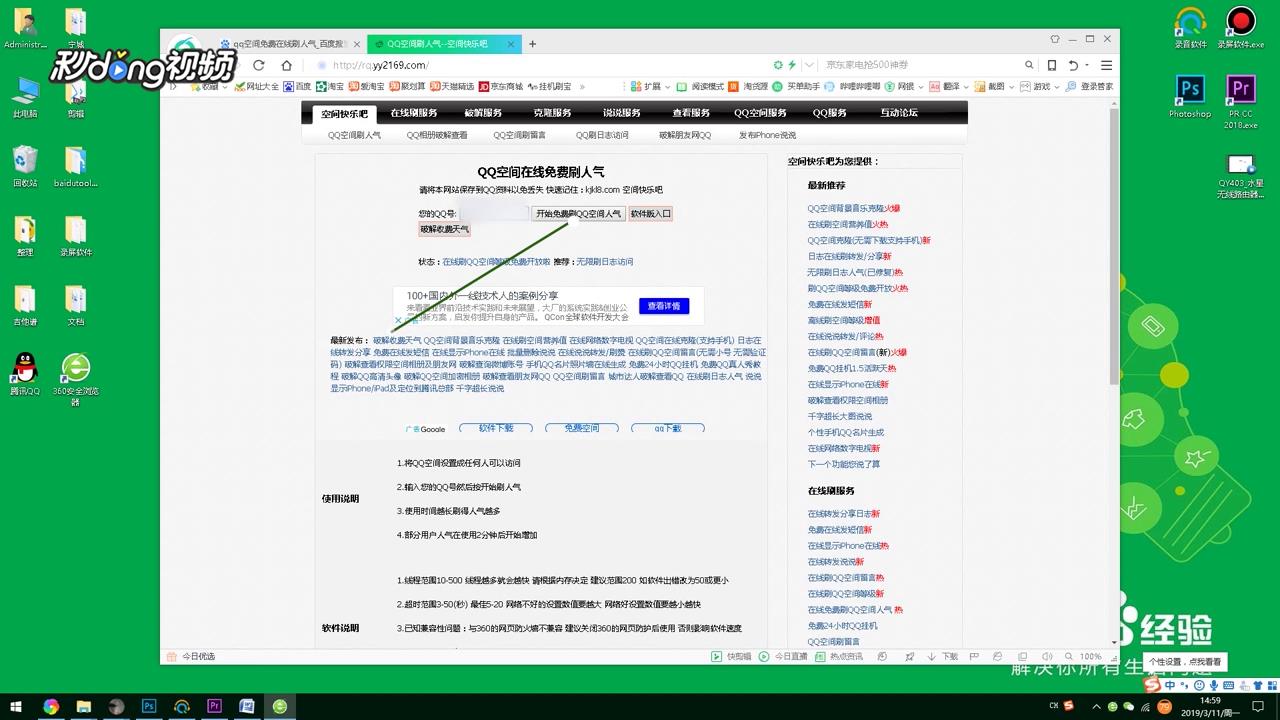The width and height of the screenshot is (1280, 720).
Task: Click the undo/restore closed page icon
Action: click(x=1073, y=65)
